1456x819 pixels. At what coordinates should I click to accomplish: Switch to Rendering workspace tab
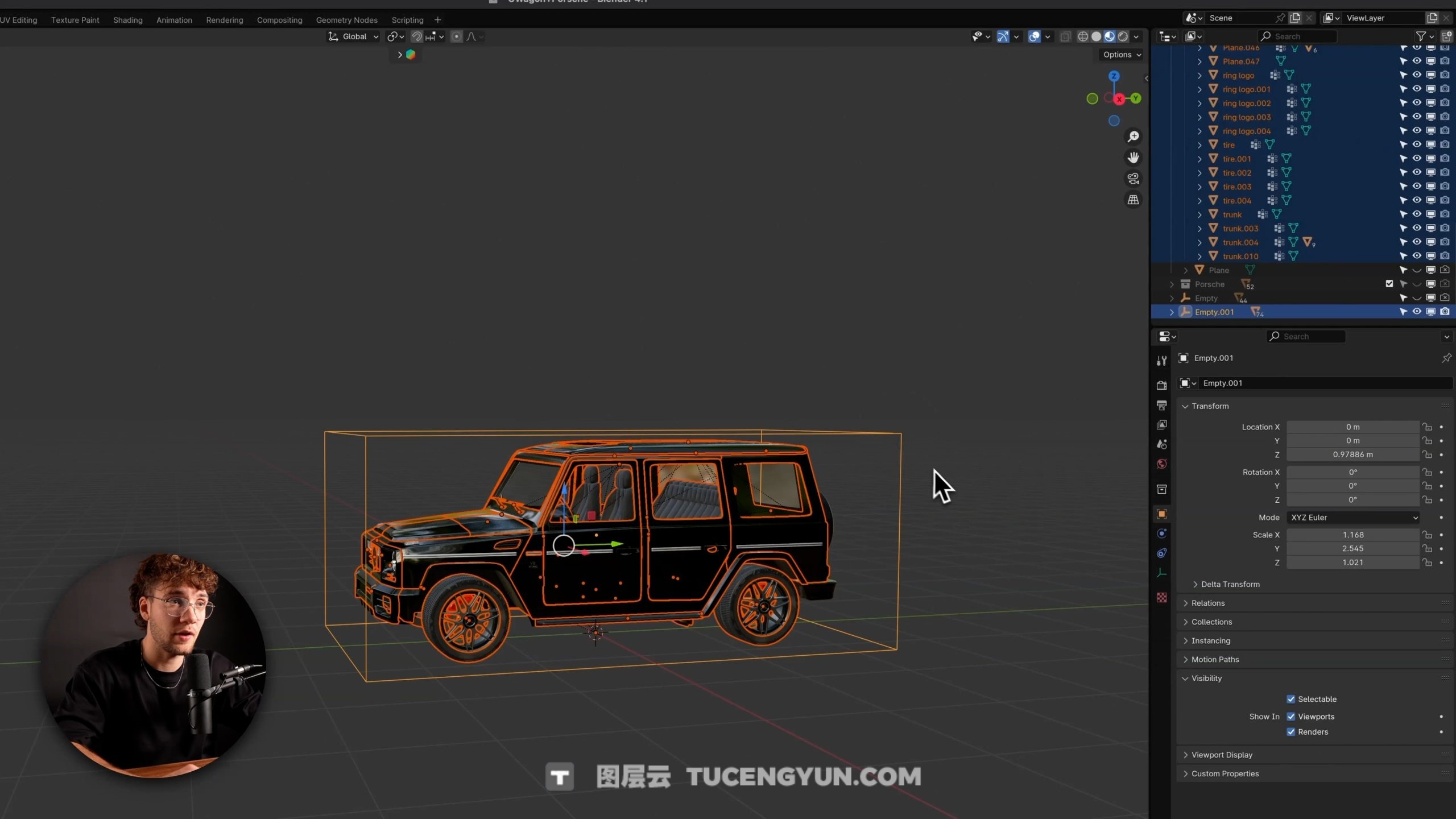click(225, 20)
